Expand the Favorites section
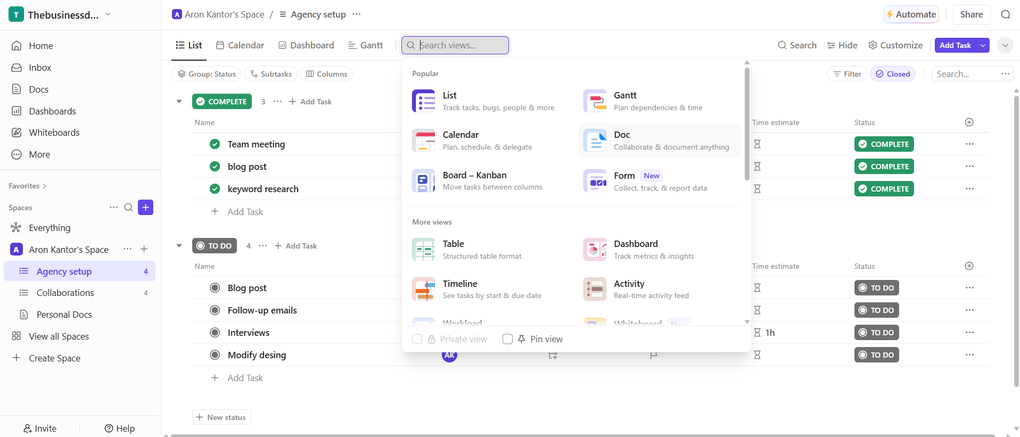Image resolution: width=1020 pixels, height=437 pixels. [x=27, y=186]
